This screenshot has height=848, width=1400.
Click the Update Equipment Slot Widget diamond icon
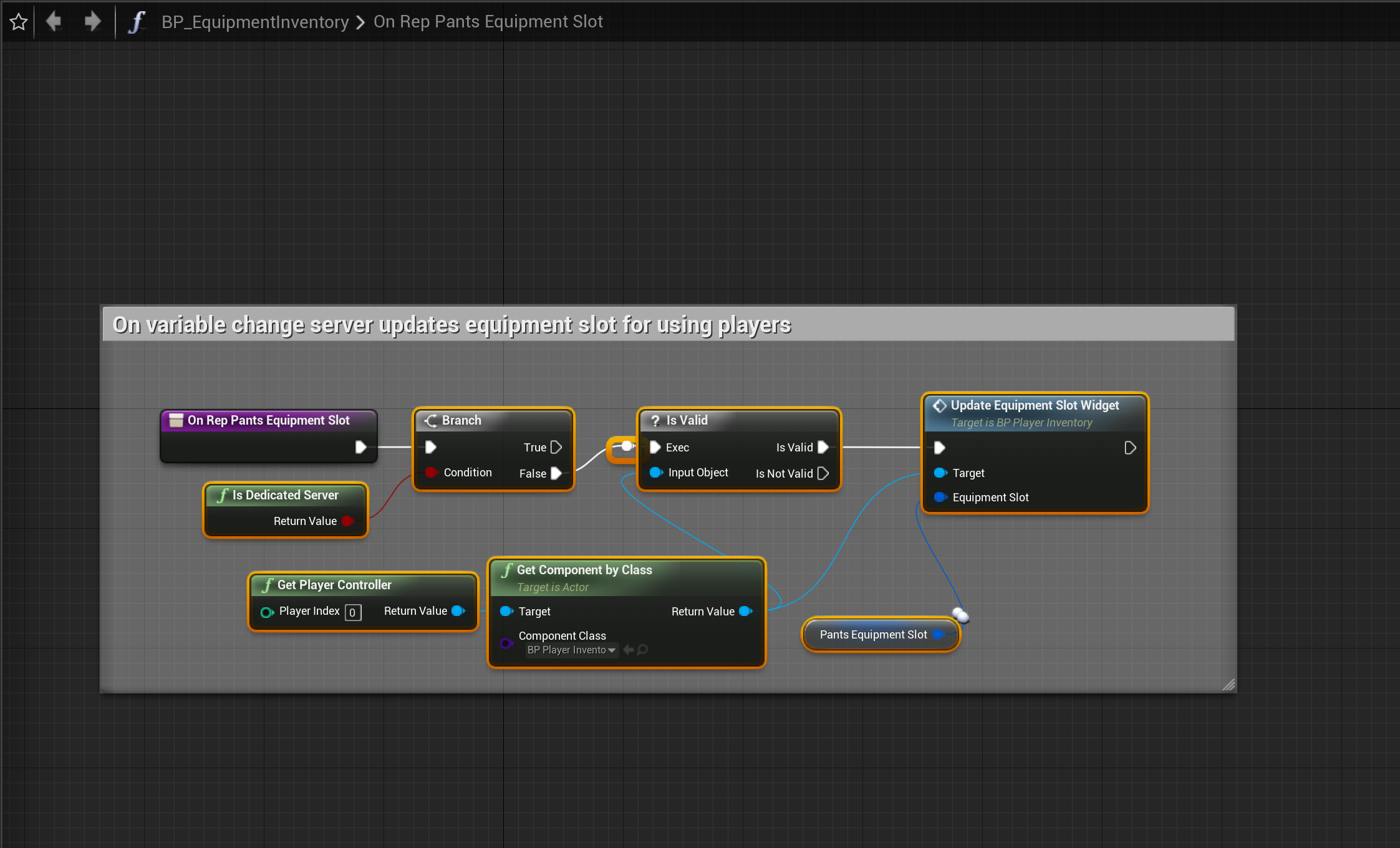pyautogui.click(x=939, y=406)
